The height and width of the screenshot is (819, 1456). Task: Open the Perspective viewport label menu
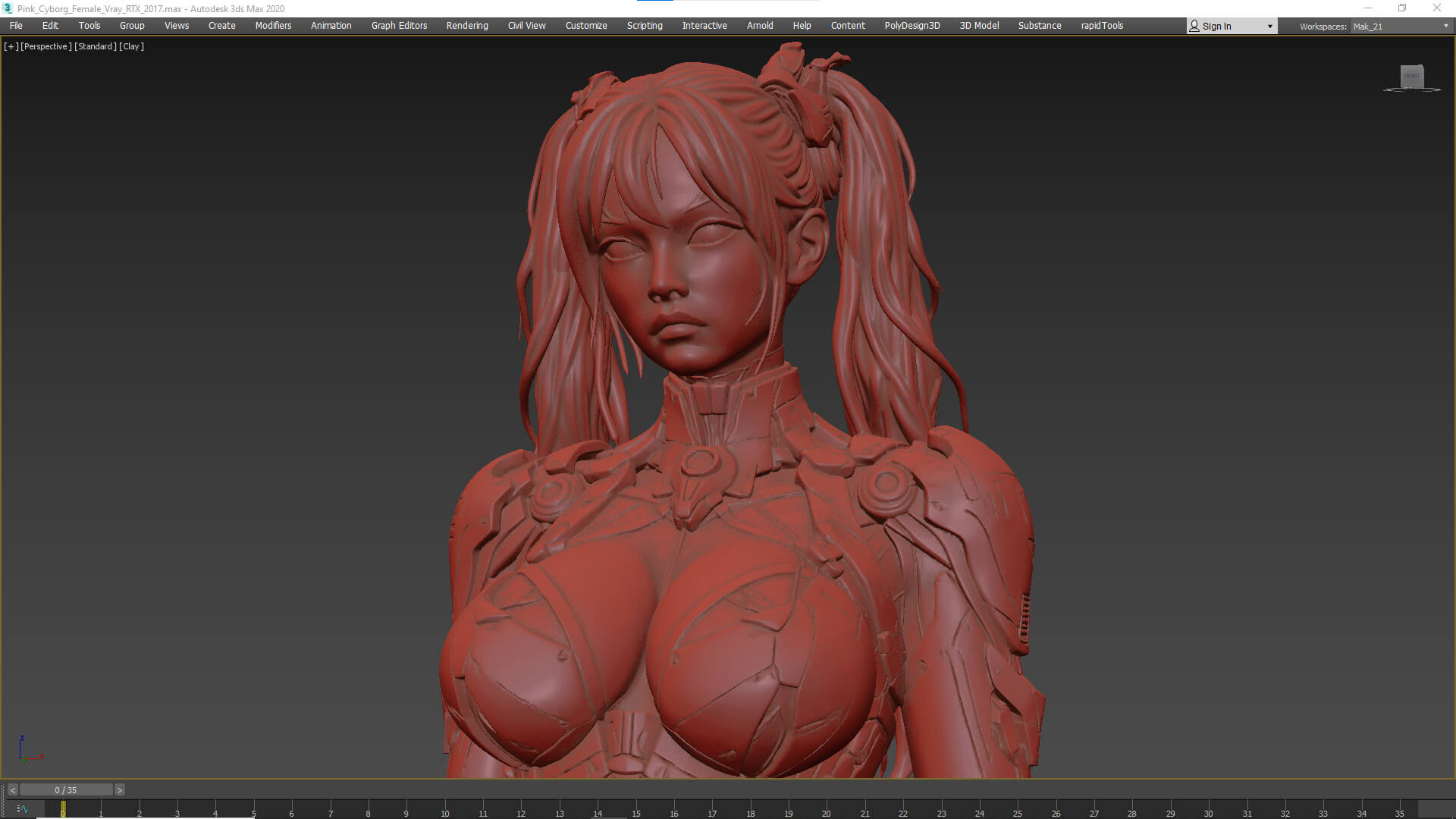pos(46,46)
